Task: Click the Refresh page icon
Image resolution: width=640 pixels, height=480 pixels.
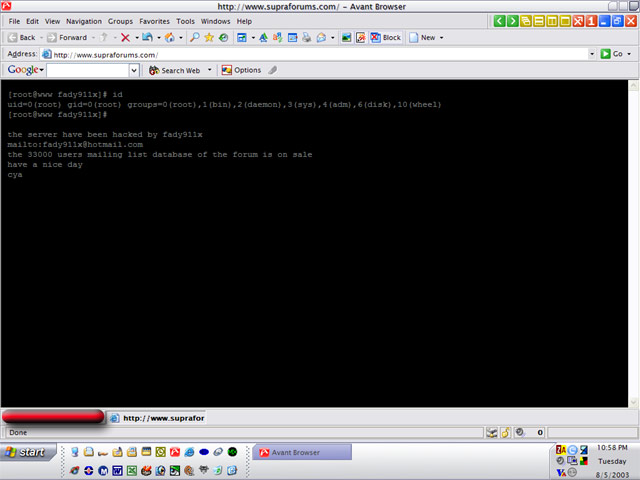Action: (x=147, y=37)
